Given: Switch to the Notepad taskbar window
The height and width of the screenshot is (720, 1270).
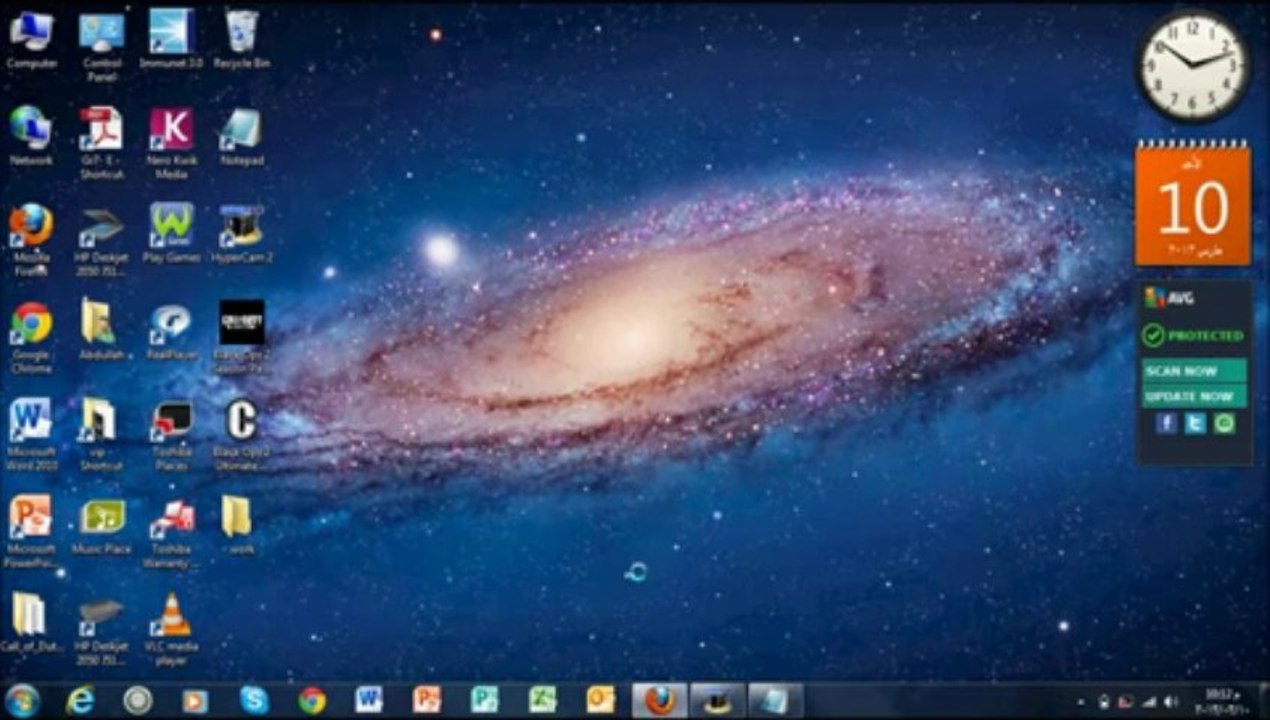Looking at the screenshot, I should coord(775,700).
